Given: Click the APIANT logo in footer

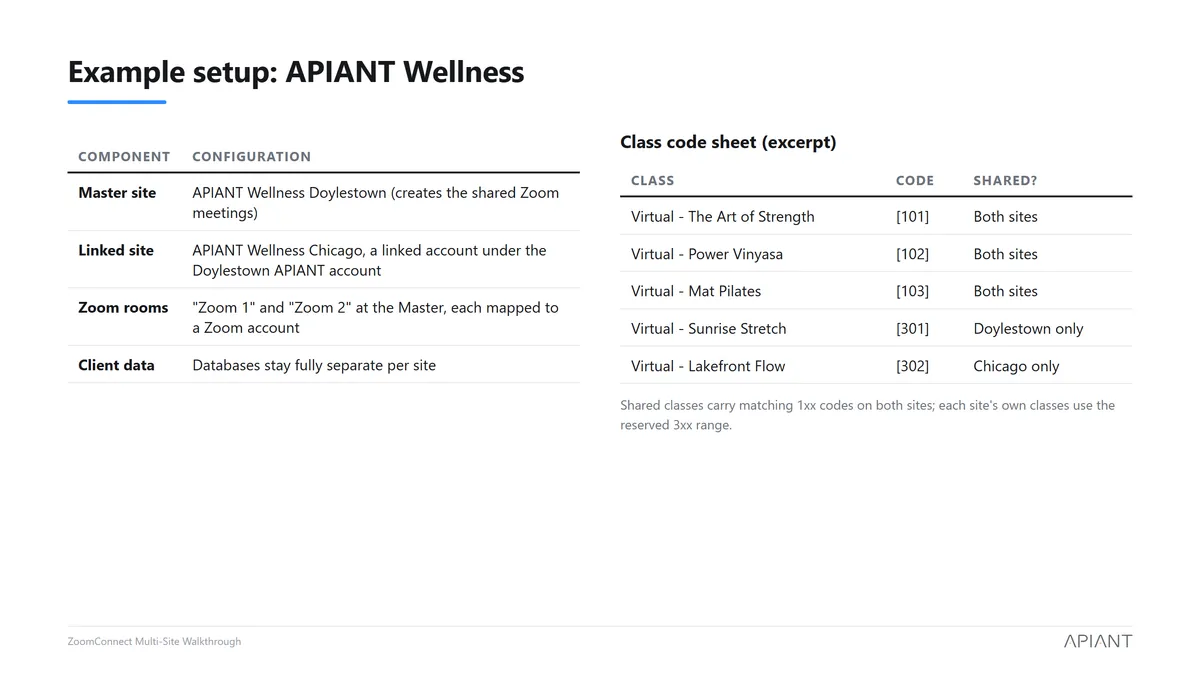Looking at the screenshot, I should tap(1097, 641).
